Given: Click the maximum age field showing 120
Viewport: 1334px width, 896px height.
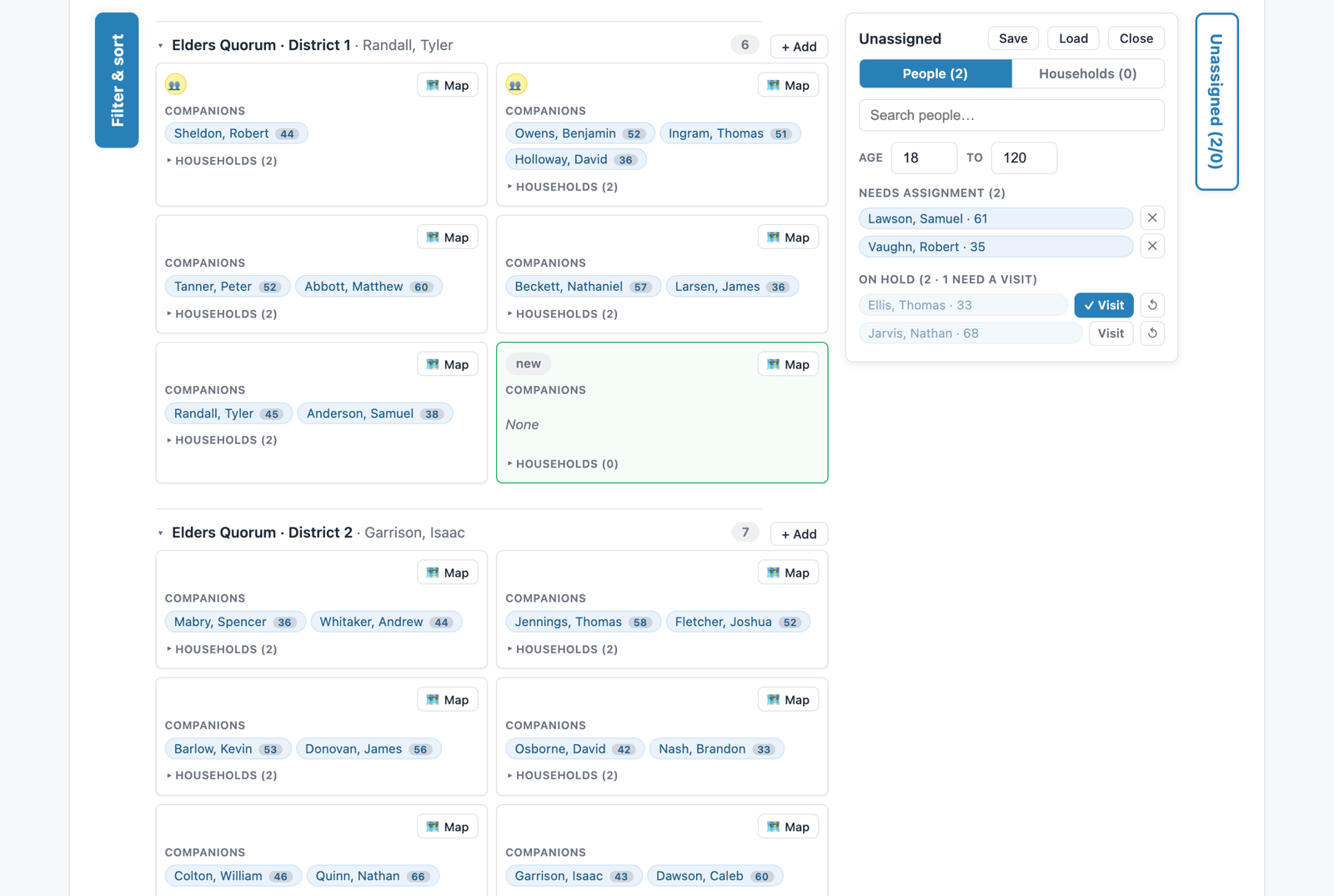Looking at the screenshot, I should (x=1024, y=158).
